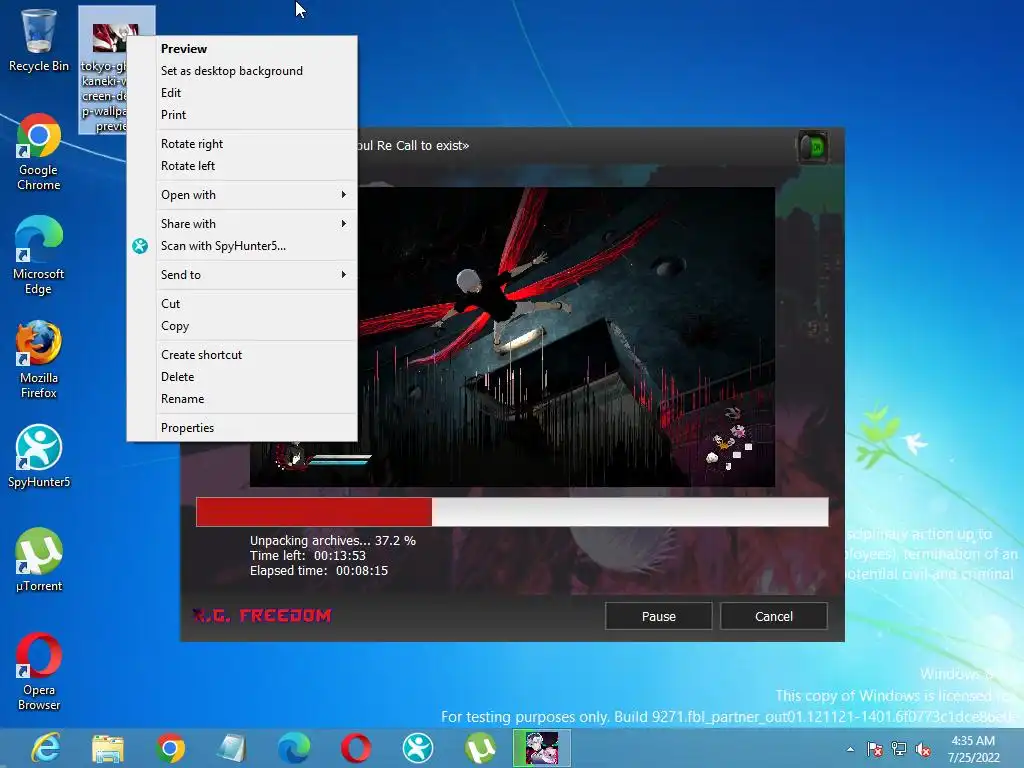Cancel the game installation
The width and height of the screenshot is (1024, 768).
[x=774, y=616]
